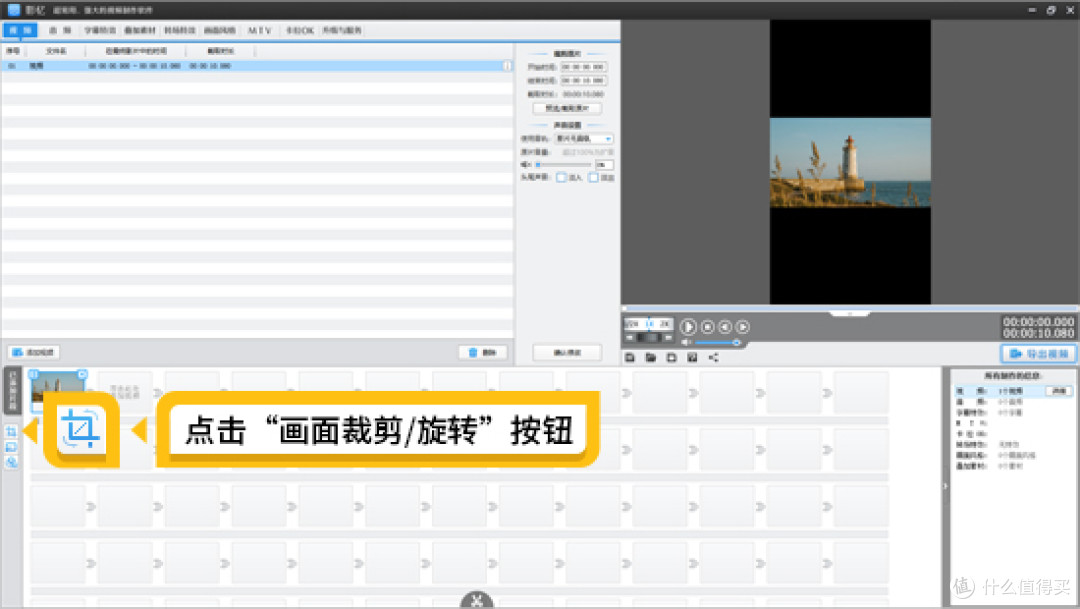This screenshot has width=1080, height=609.
Task: Click the Add Video (添加视频) button
Action: (34, 352)
